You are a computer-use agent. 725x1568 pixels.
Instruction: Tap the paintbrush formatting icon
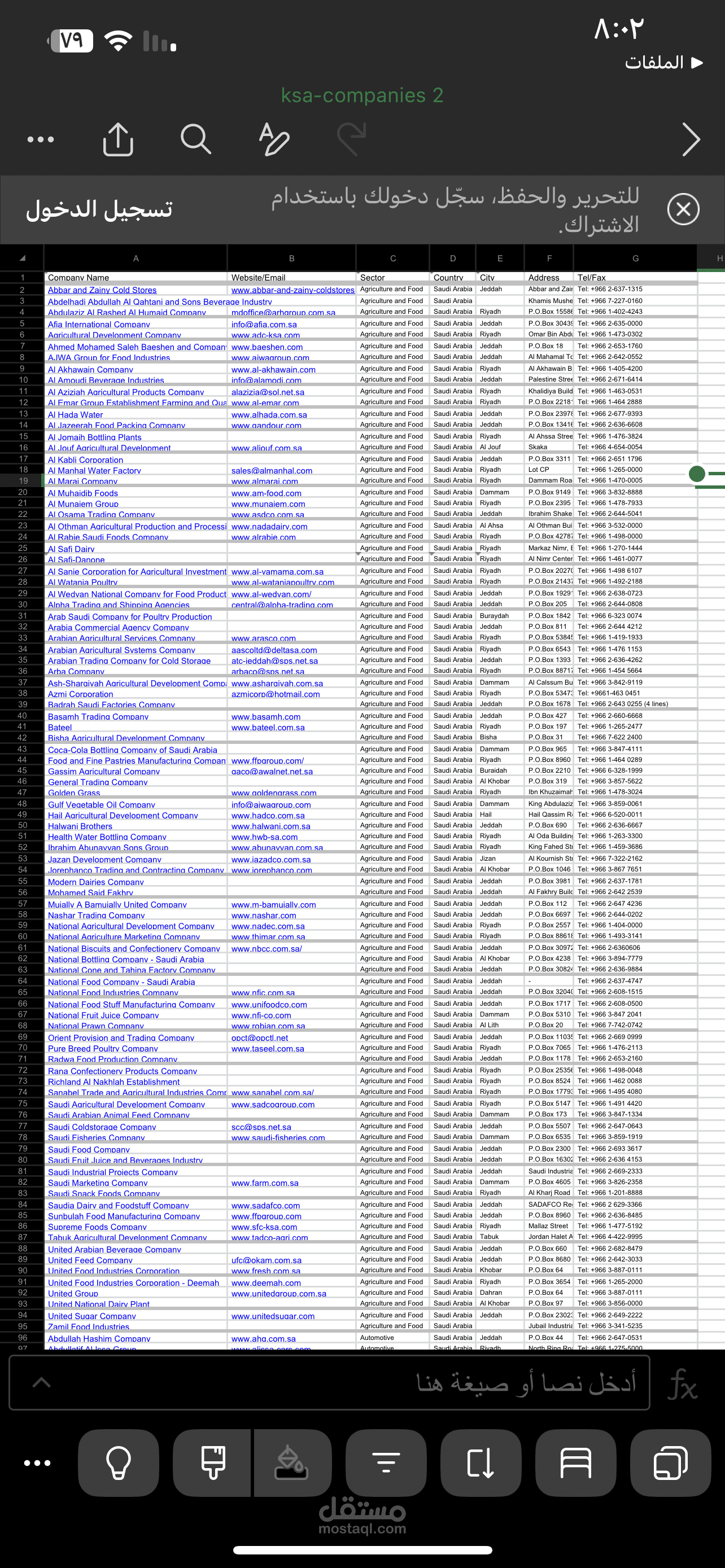[213, 1462]
